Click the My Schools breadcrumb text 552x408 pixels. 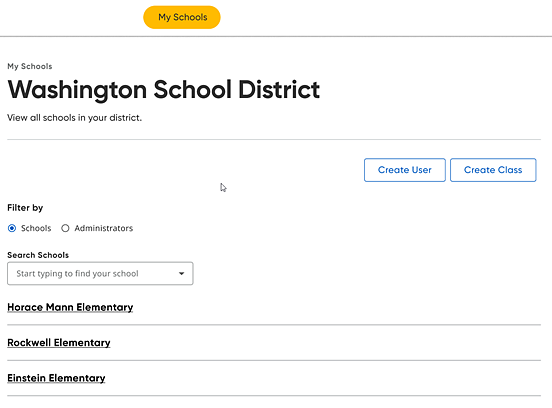[x=30, y=66]
